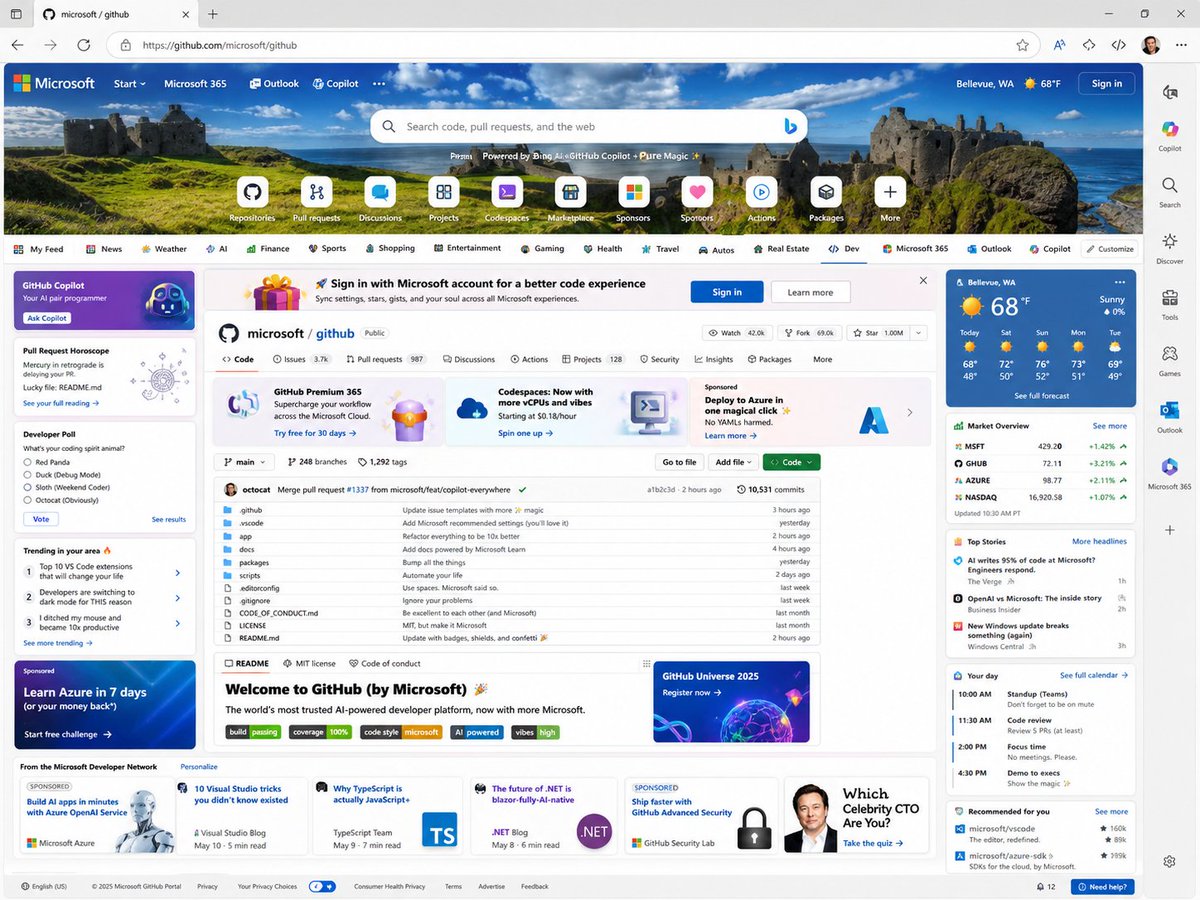Click the Bing icon in search box
This screenshot has width=1200, height=900.
[x=789, y=126]
